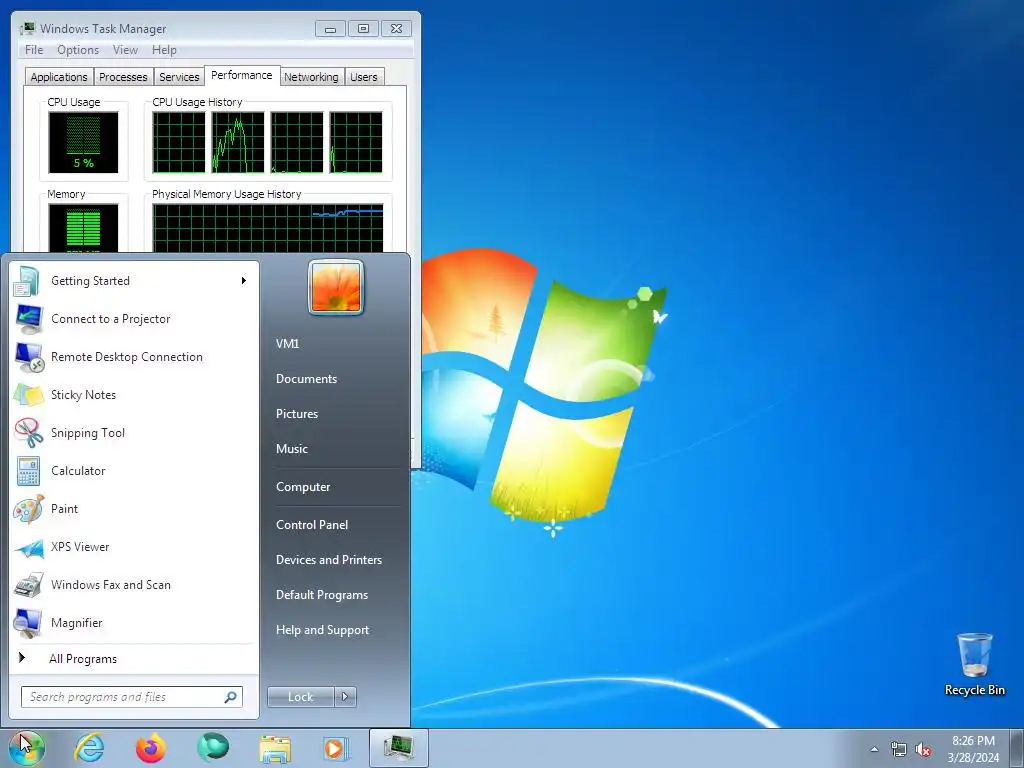Open the green globe taskbar app
Viewport: 1024px width, 768px height.
click(212, 748)
